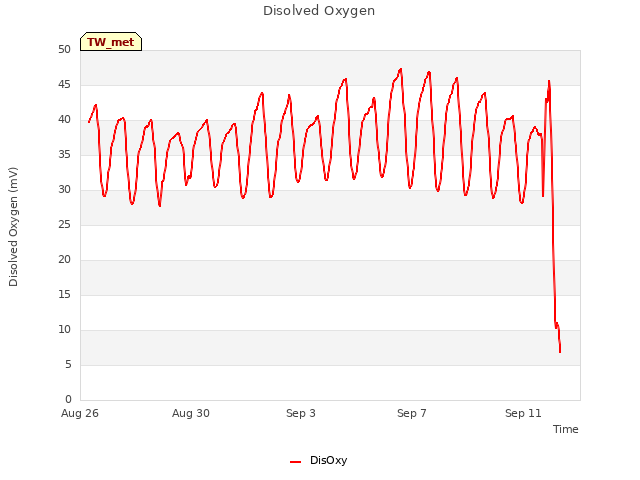Click the Disolved Oxygen (mV) y-axis label
The image size is (640, 480).
[x=13, y=227]
